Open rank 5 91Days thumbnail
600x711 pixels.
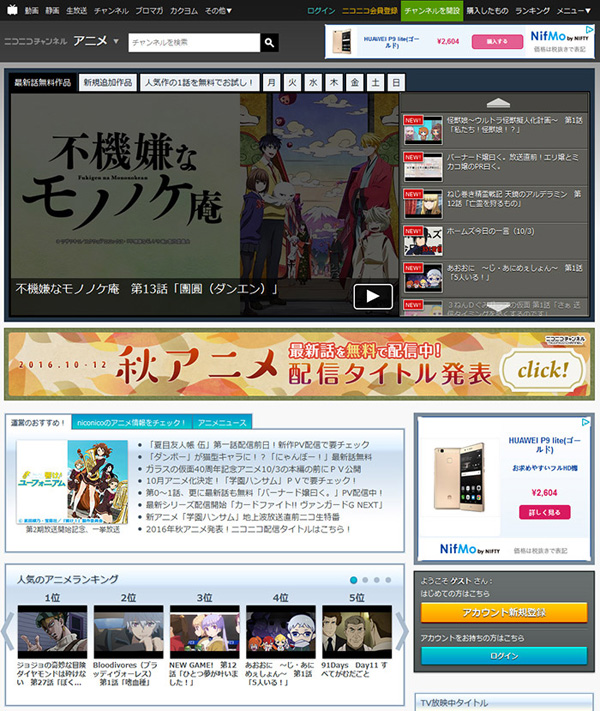pos(357,632)
